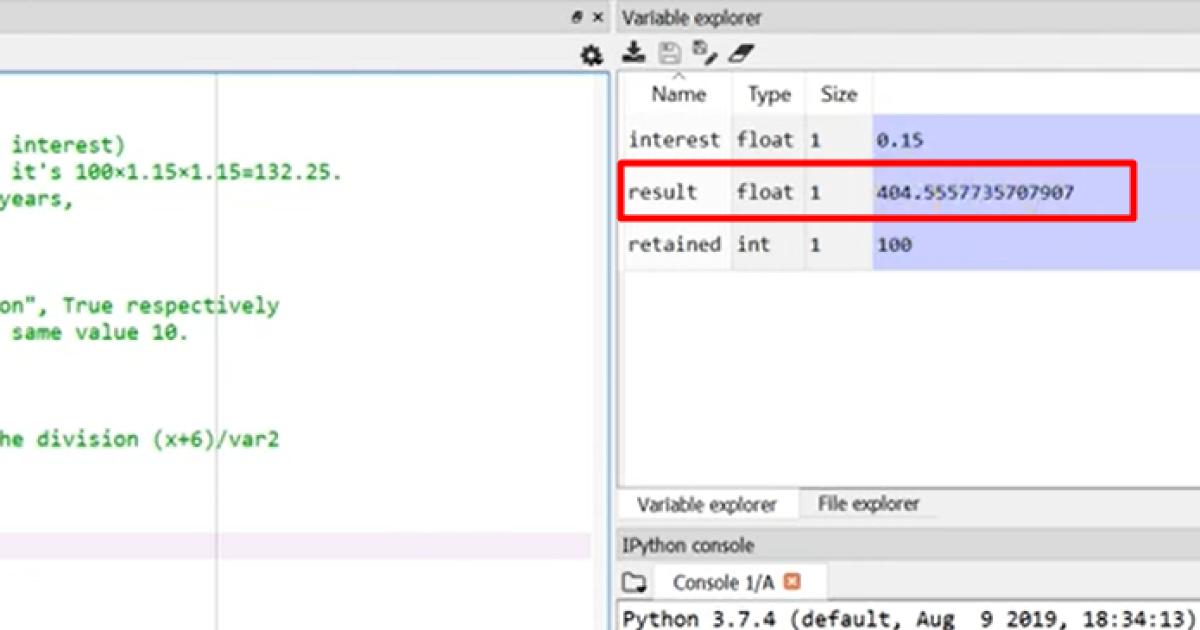Expand the Size column header
Image resolution: width=1200 pixels, height=630 pixels.
pyautogui.click(x=838, y=93)
